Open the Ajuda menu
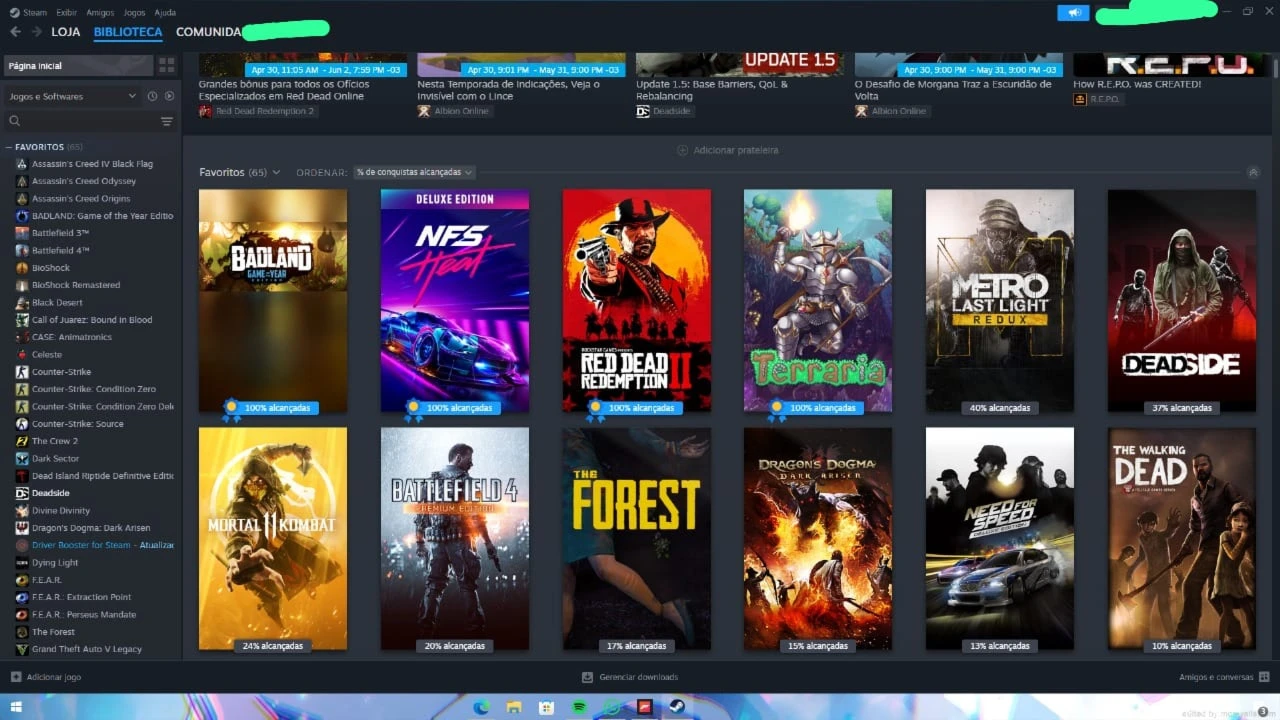 pyautogui.click(x=166, y=12)
